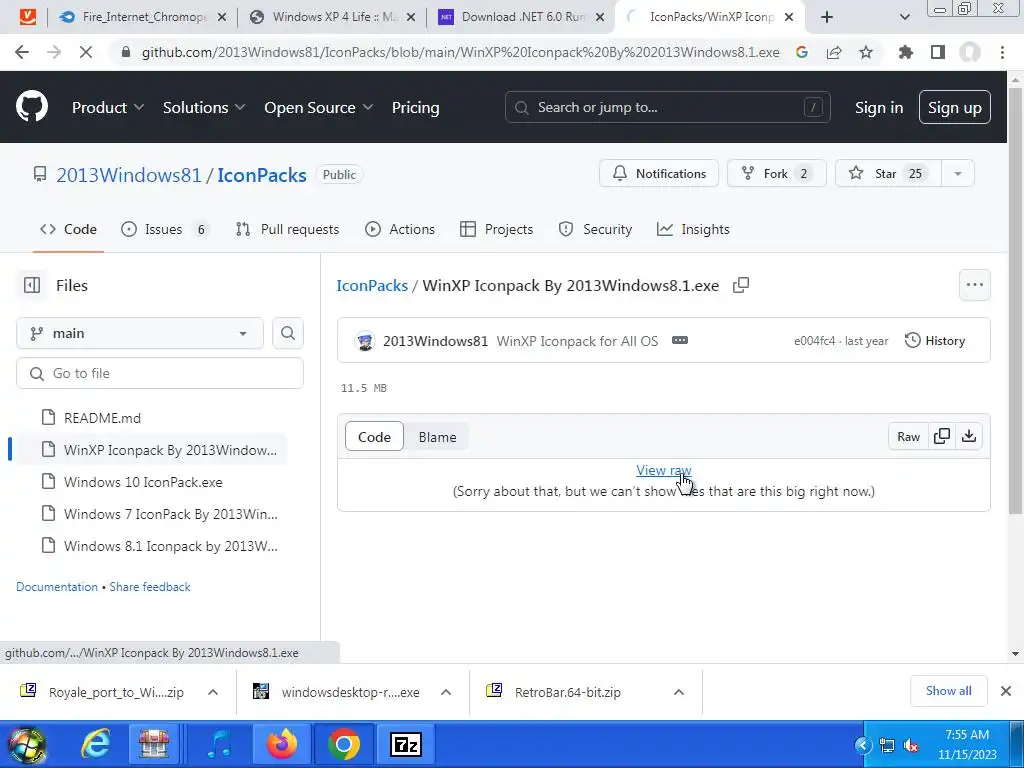Expand the Open Source menu
This screenshot has height=768, width=1024.
(x=319, y=108)
